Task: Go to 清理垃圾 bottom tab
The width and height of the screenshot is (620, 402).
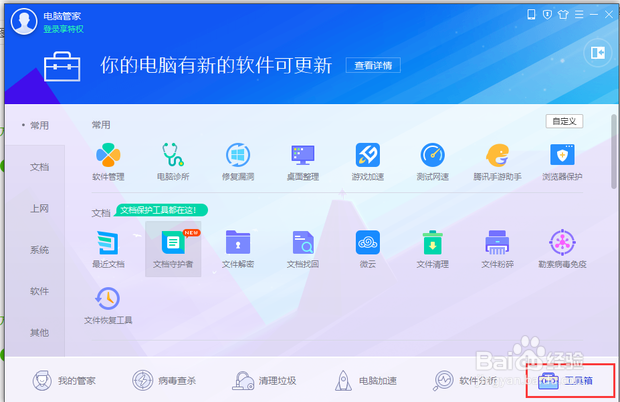Action: pos(264,381)
